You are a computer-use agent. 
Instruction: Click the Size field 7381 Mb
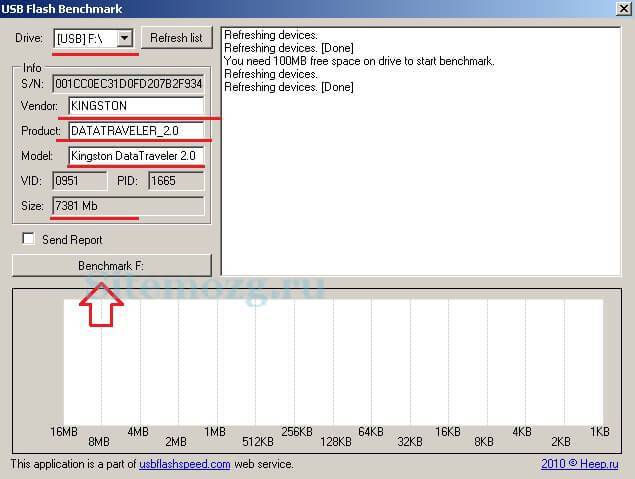(x=128, y=206)
